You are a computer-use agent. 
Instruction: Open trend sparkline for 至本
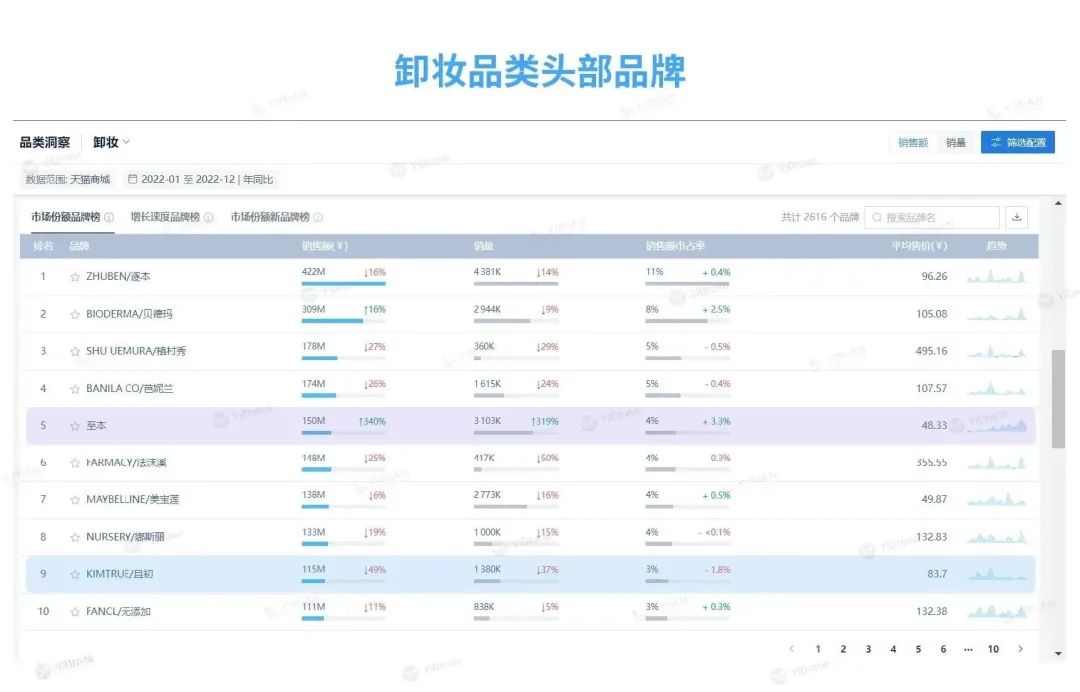click(996, 426)
